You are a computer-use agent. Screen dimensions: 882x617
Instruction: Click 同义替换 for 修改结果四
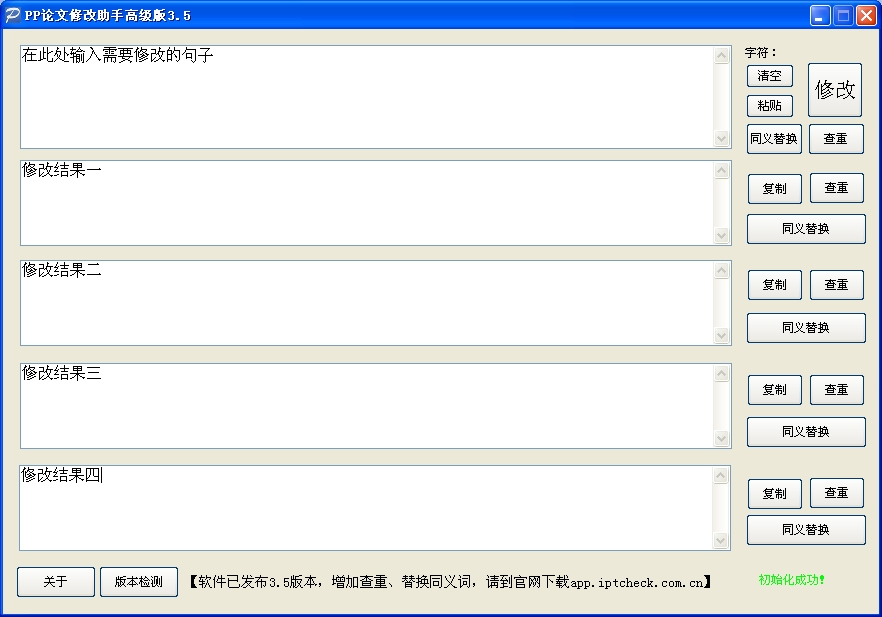click(806, 530)
